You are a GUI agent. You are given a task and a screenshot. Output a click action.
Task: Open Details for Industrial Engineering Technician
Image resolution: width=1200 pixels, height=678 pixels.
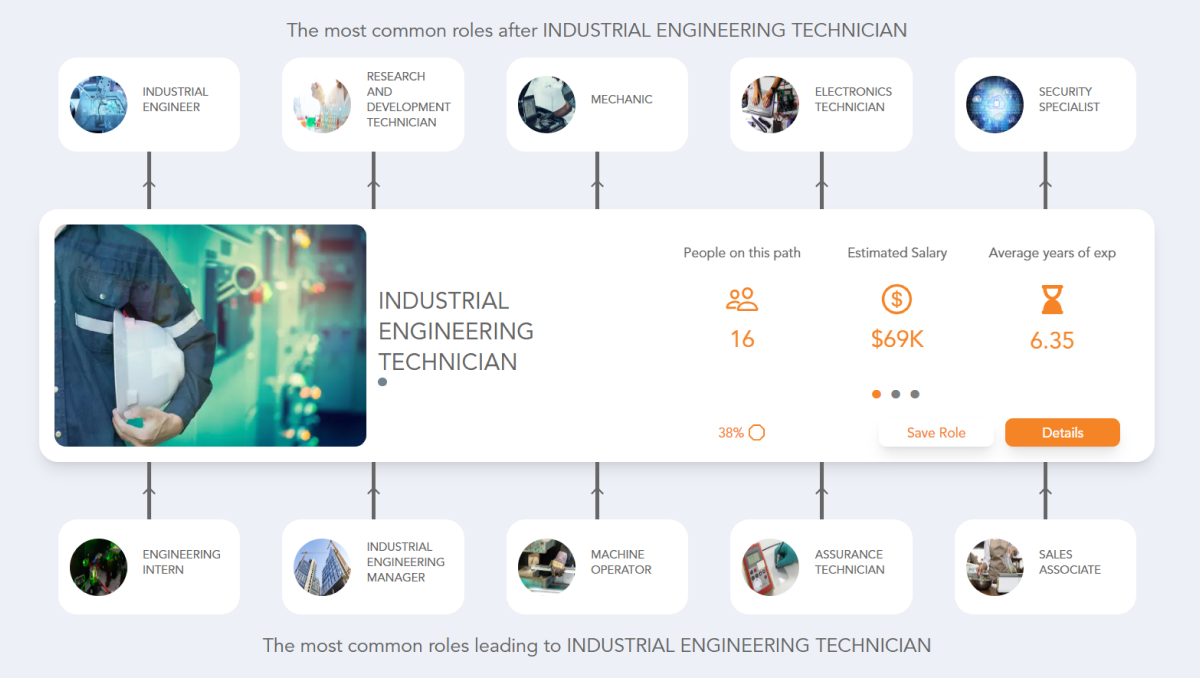tap(1062, 432)
